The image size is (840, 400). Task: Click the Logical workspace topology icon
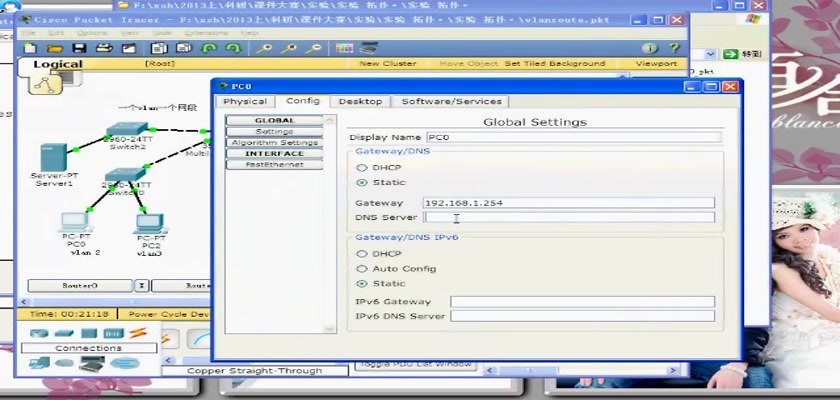click(45, 85)
